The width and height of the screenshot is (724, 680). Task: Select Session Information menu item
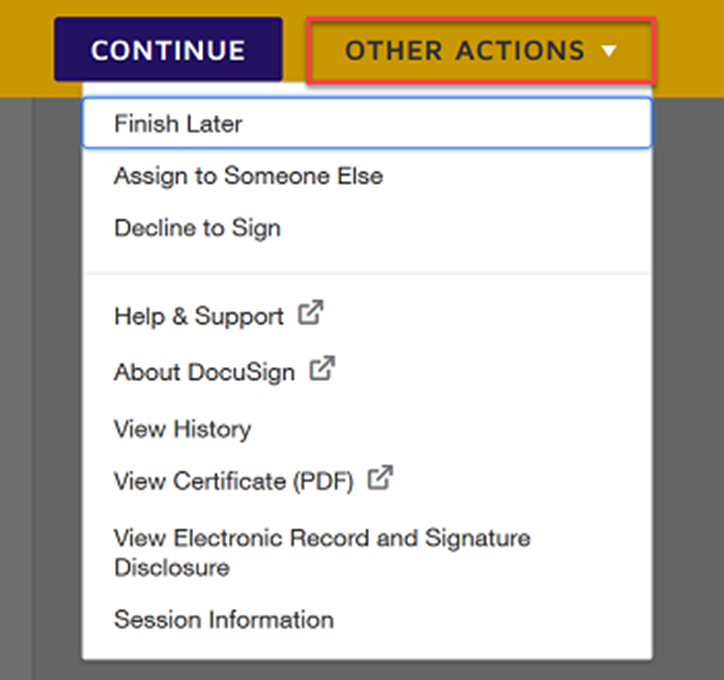pos(223,620)
